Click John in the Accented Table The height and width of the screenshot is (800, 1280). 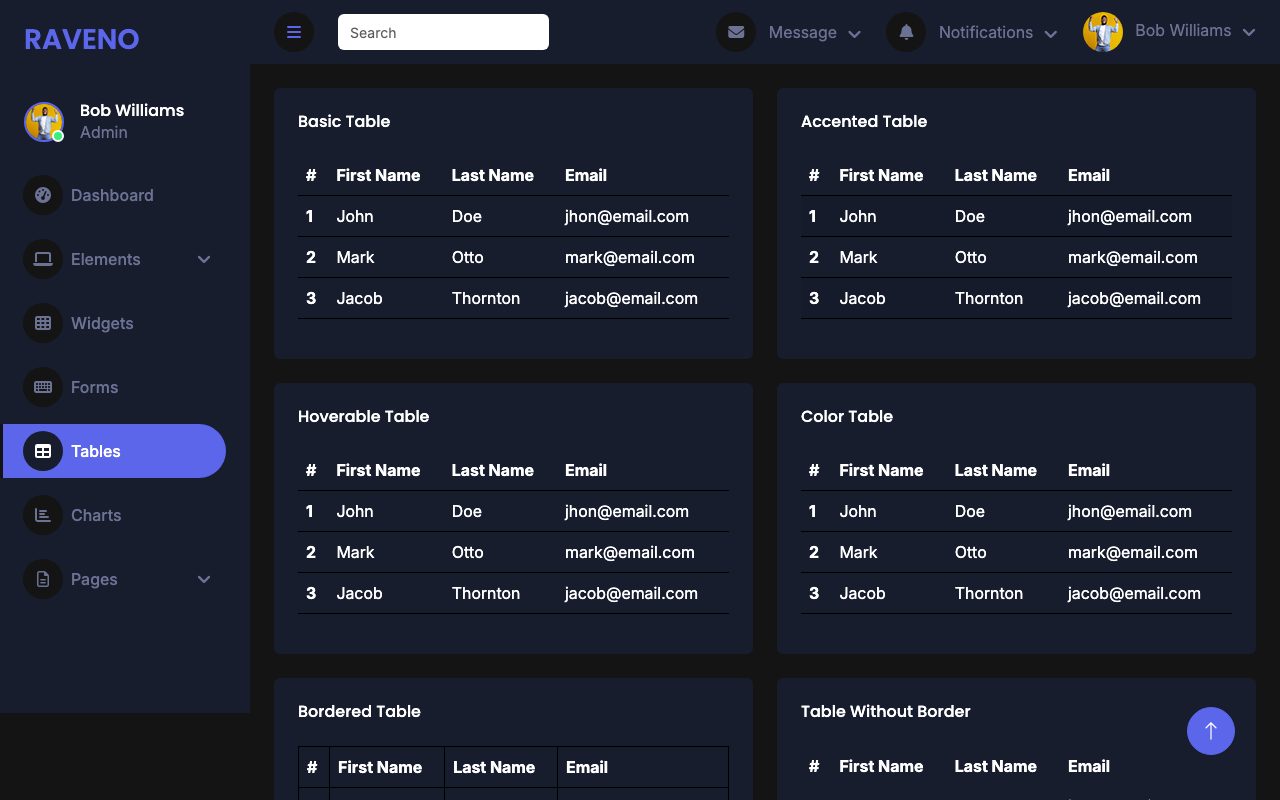858,216
